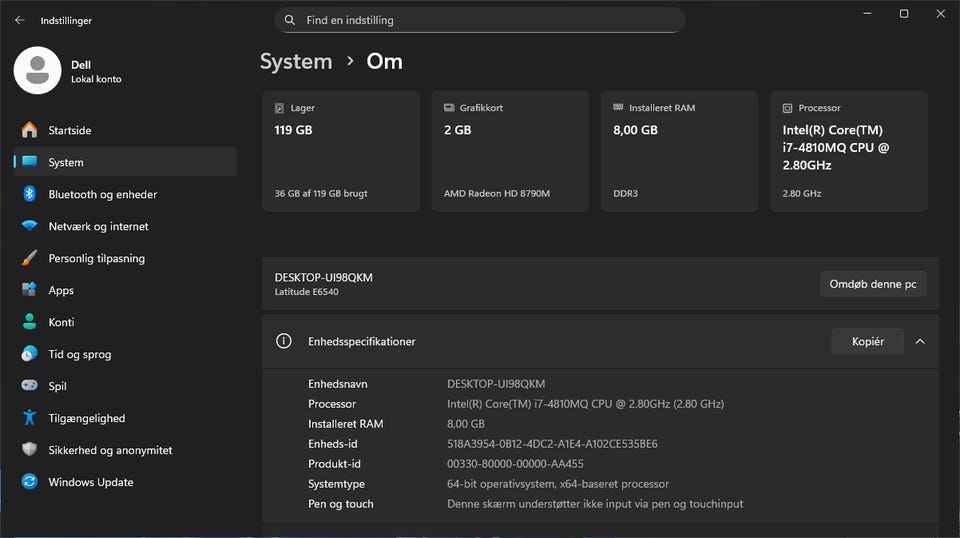
Task: Open the Spil settings category
Action: [x=57, y=386]
